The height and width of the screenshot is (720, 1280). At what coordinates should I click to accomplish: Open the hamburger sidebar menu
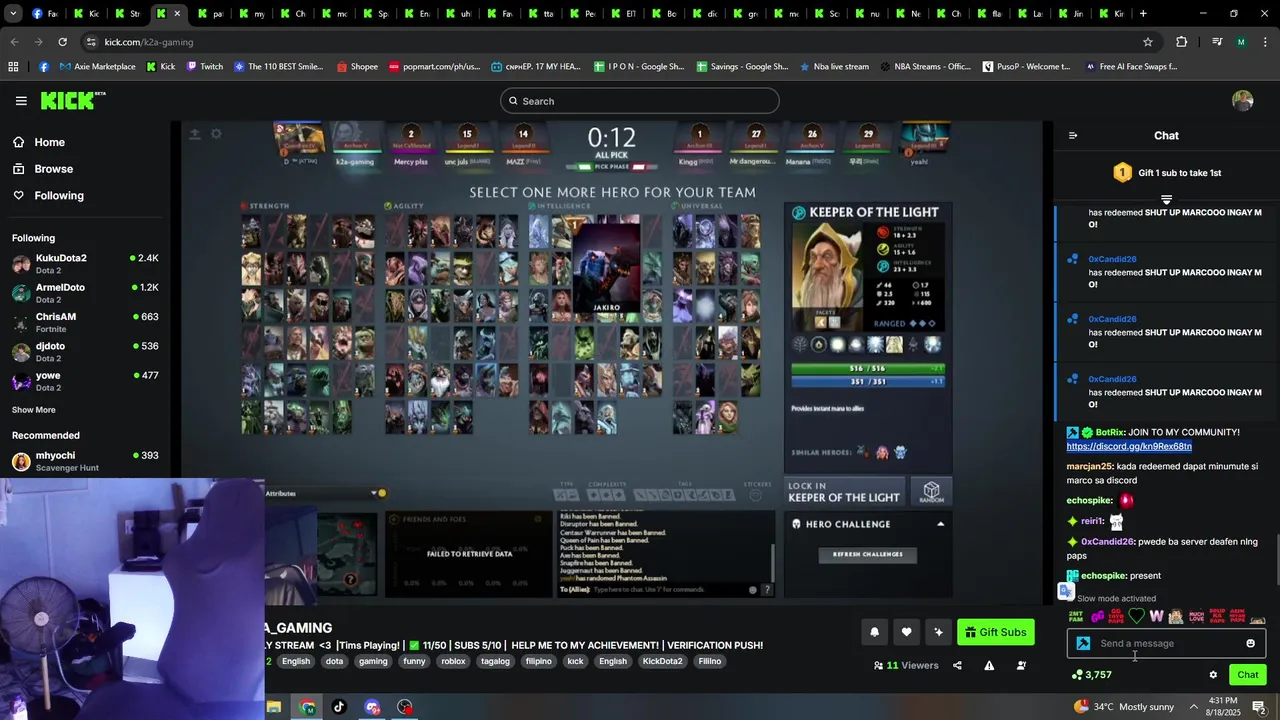click(21, 101)
